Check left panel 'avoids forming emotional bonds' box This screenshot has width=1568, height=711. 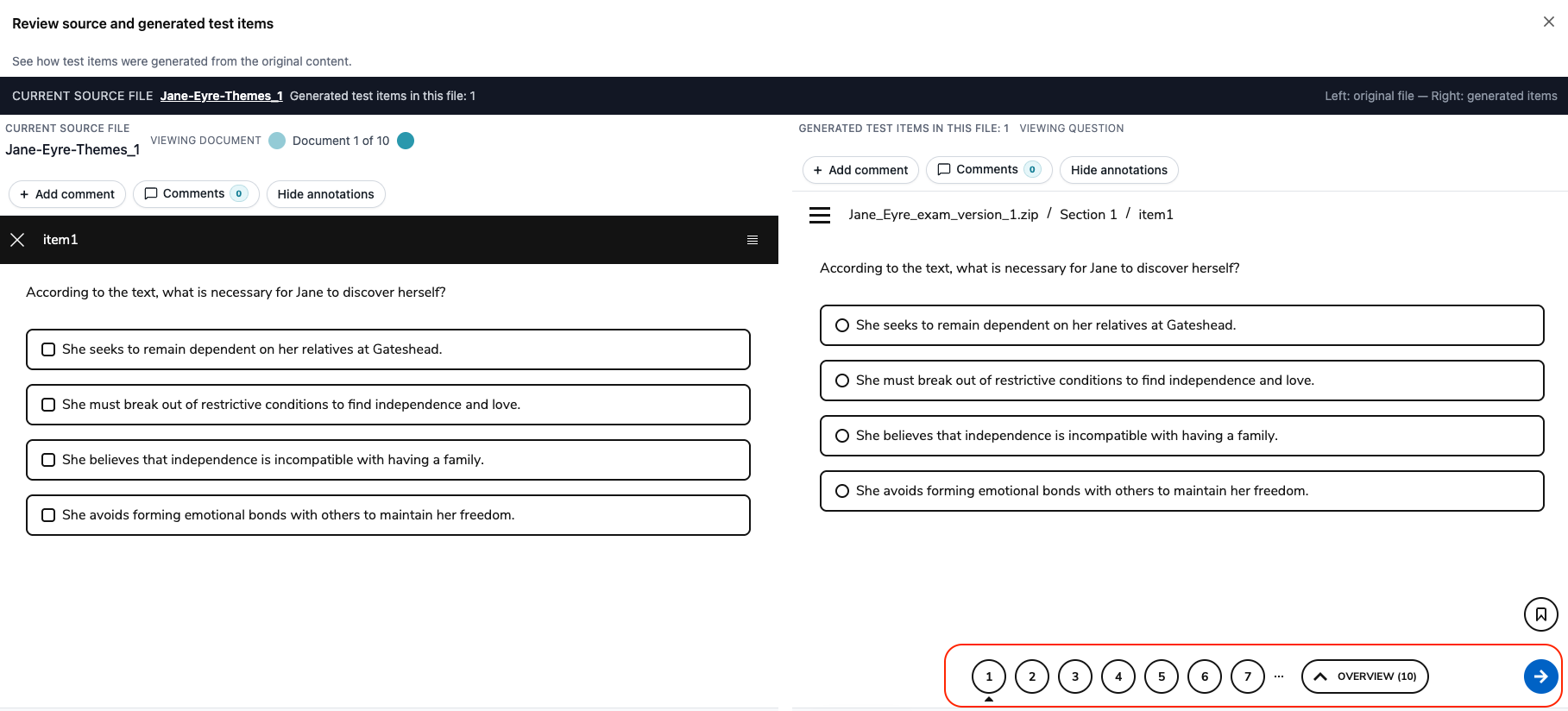(x=48, y=515)
